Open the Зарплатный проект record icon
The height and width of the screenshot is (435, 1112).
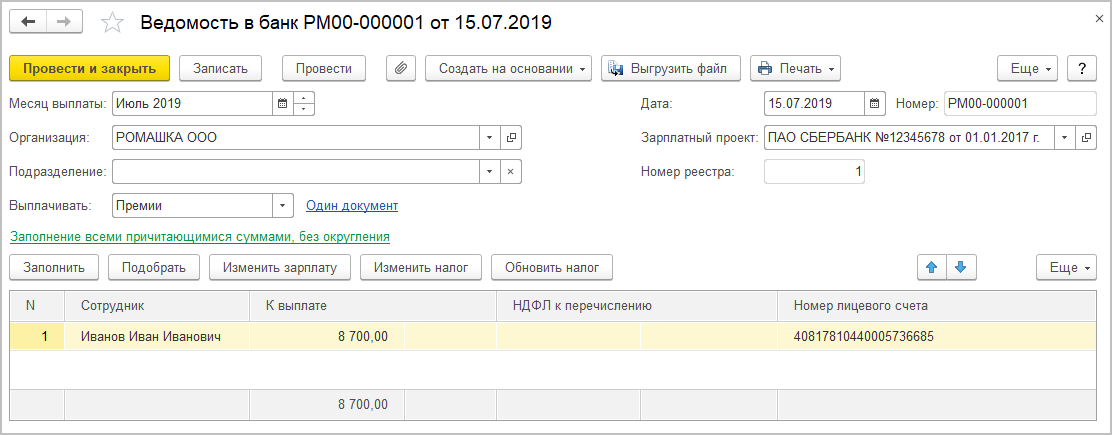tap(1085, 137)
